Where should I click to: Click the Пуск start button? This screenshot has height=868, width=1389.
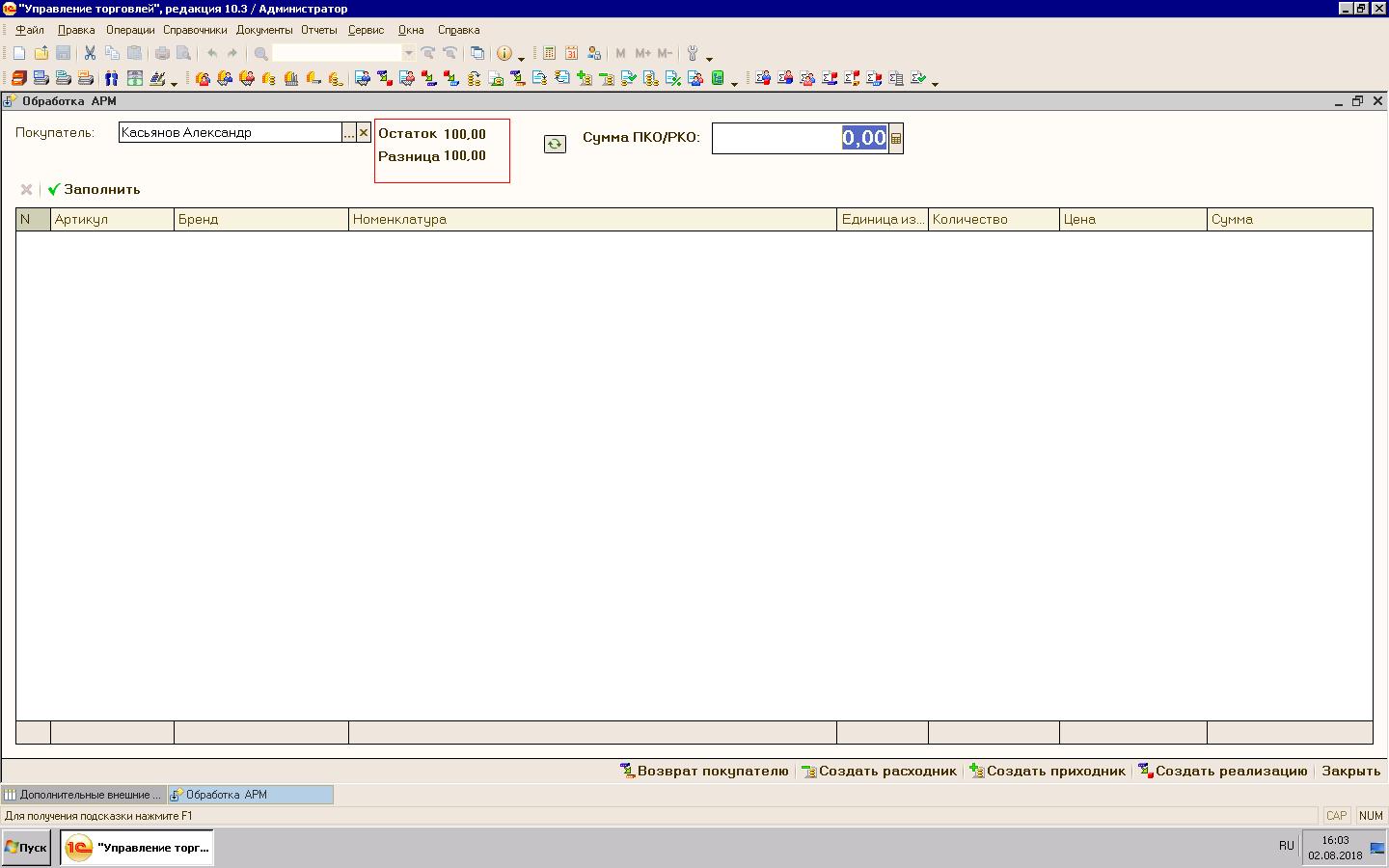point(26,848)
